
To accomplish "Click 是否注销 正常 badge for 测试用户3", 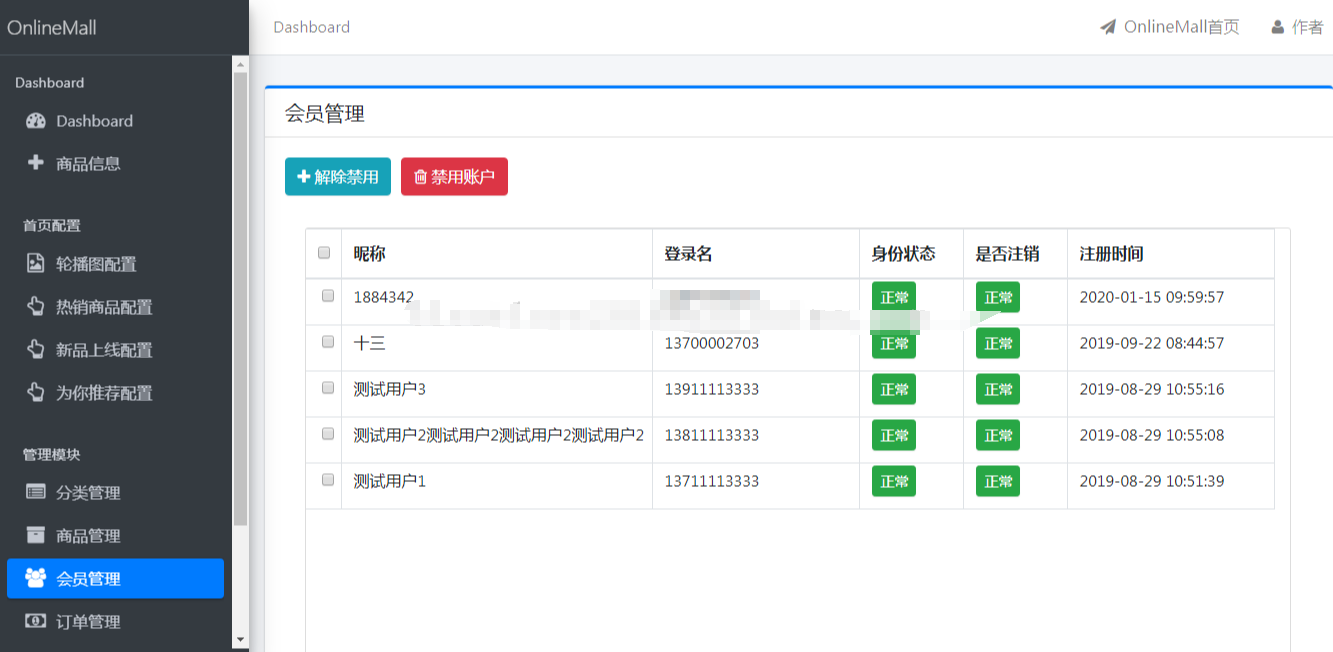I will pos(998,389).
